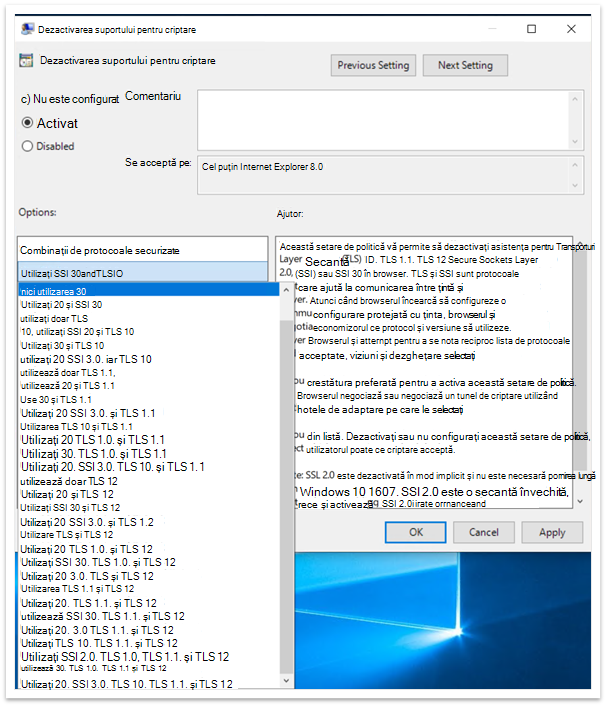Click the Next Setting button
The width and height of the screenshot is (606, 706).
(465, 65)
